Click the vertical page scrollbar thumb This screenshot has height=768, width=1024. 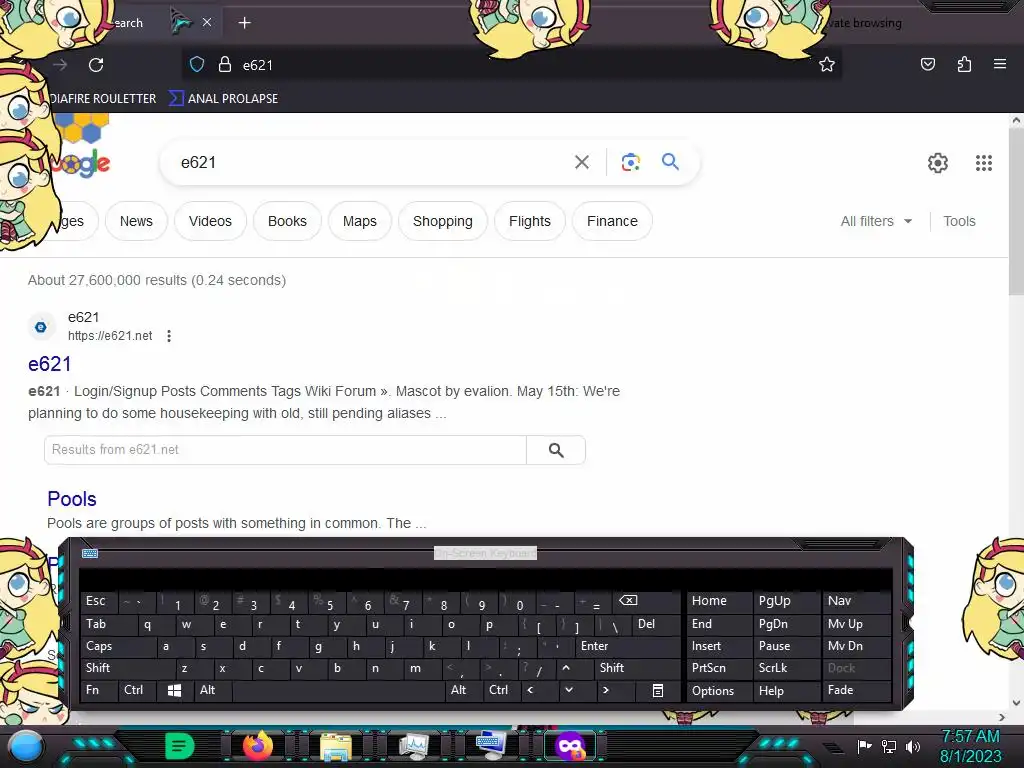1016,211
